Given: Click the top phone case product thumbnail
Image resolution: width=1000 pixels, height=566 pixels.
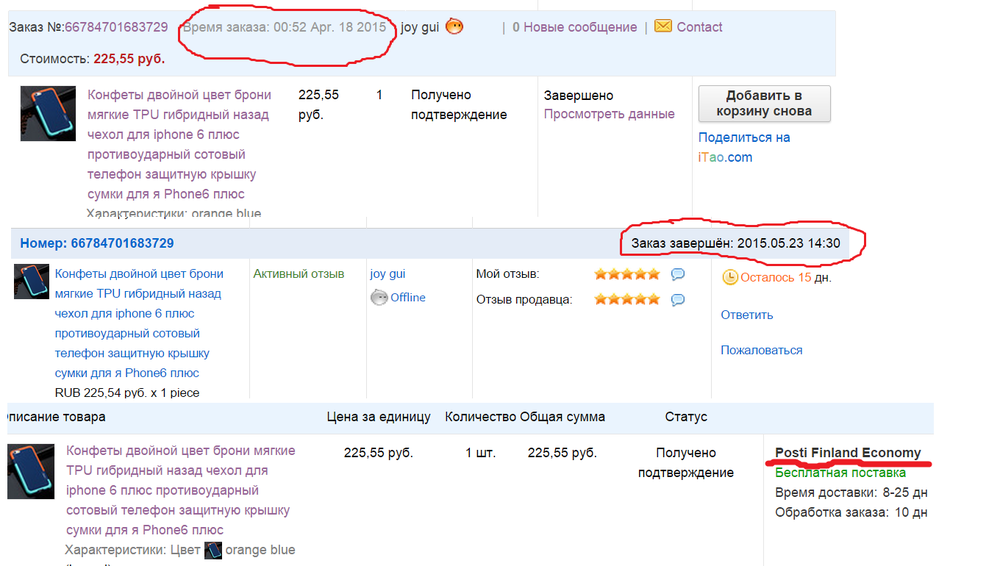Looking at the screenshot, I should pos(48,113).
